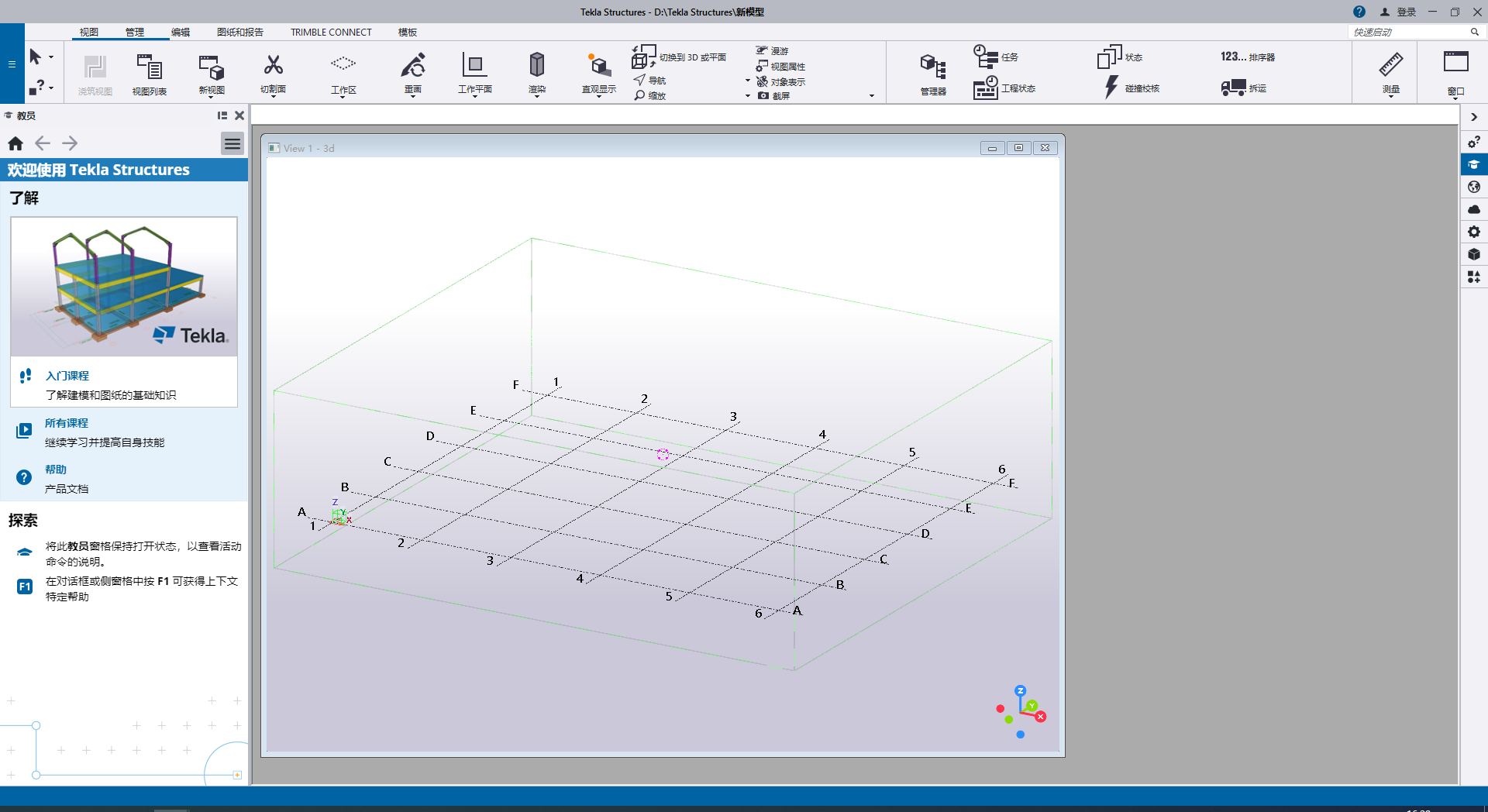
Task: Toggle the 教员 instructor side panel
Action: tap(1474, 165)
